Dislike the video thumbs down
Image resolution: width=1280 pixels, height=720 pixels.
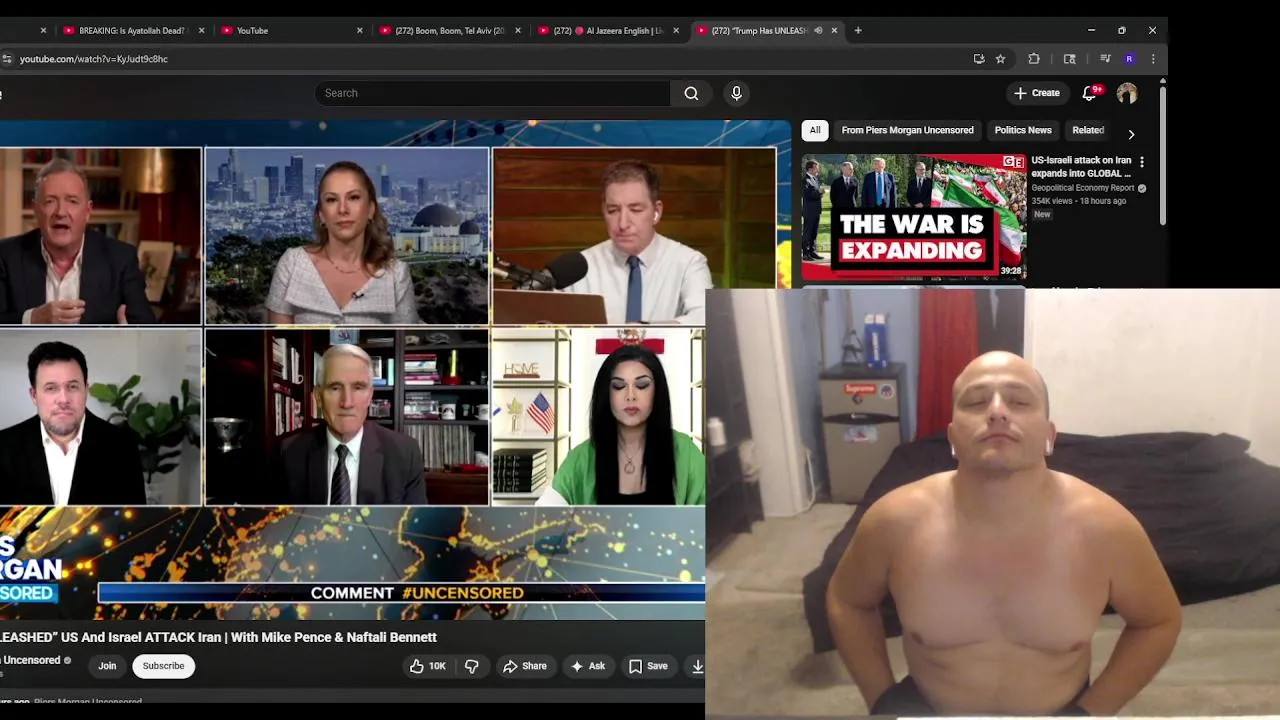coord(472,666)
